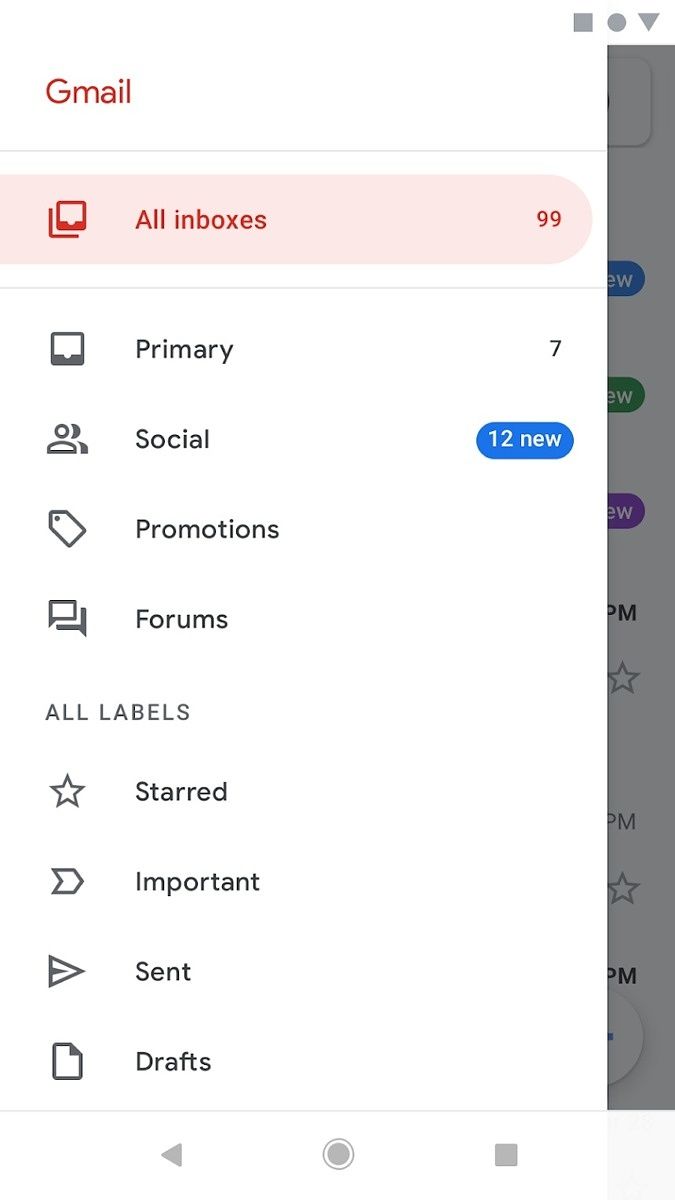Click the Gmail logo

[x=88, y=90]
